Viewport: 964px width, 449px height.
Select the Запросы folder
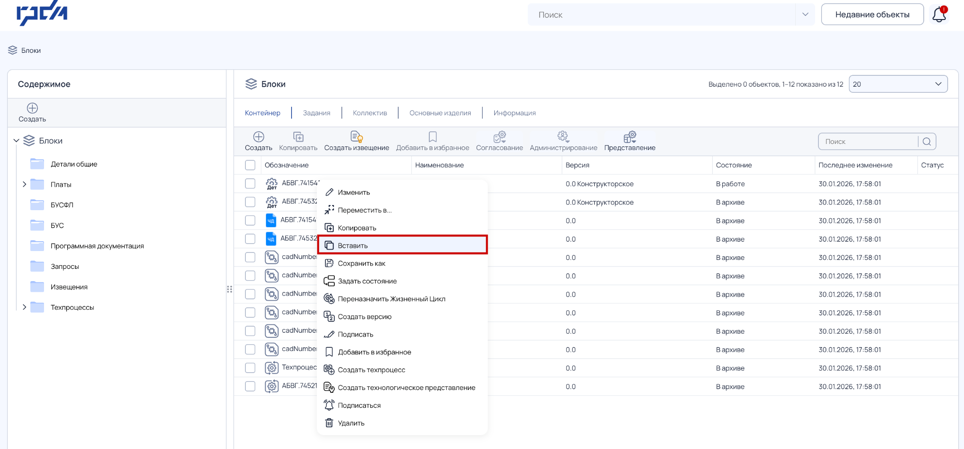point(65,266)
